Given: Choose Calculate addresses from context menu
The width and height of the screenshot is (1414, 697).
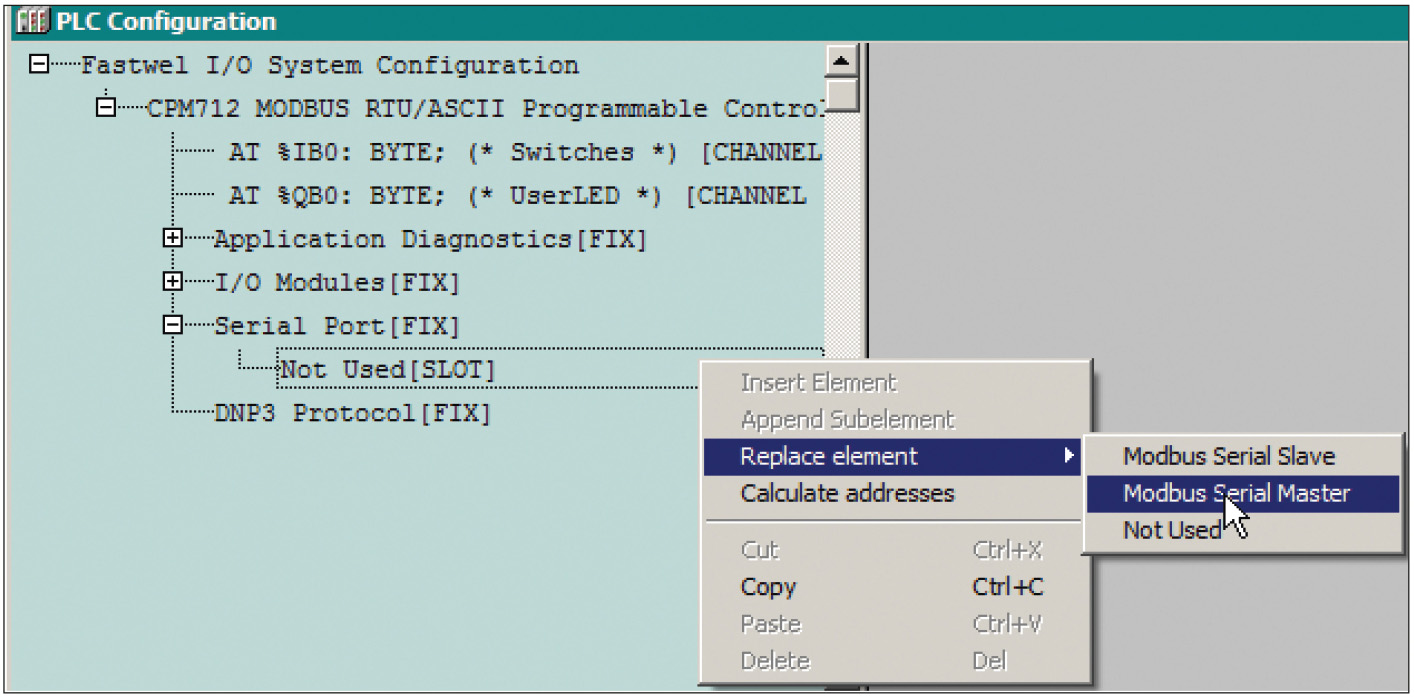Looking at the screenshot, I should click(x=893, y=493).
